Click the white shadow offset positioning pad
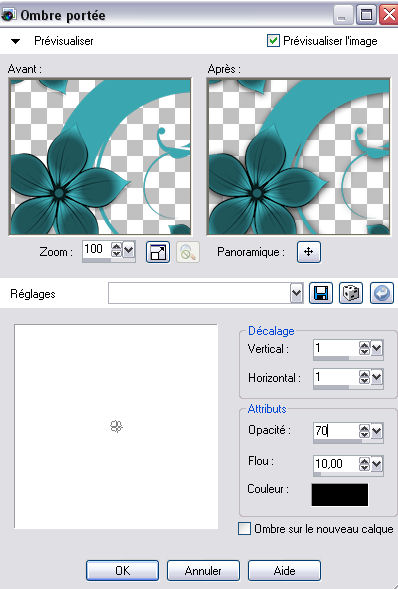 116,426
